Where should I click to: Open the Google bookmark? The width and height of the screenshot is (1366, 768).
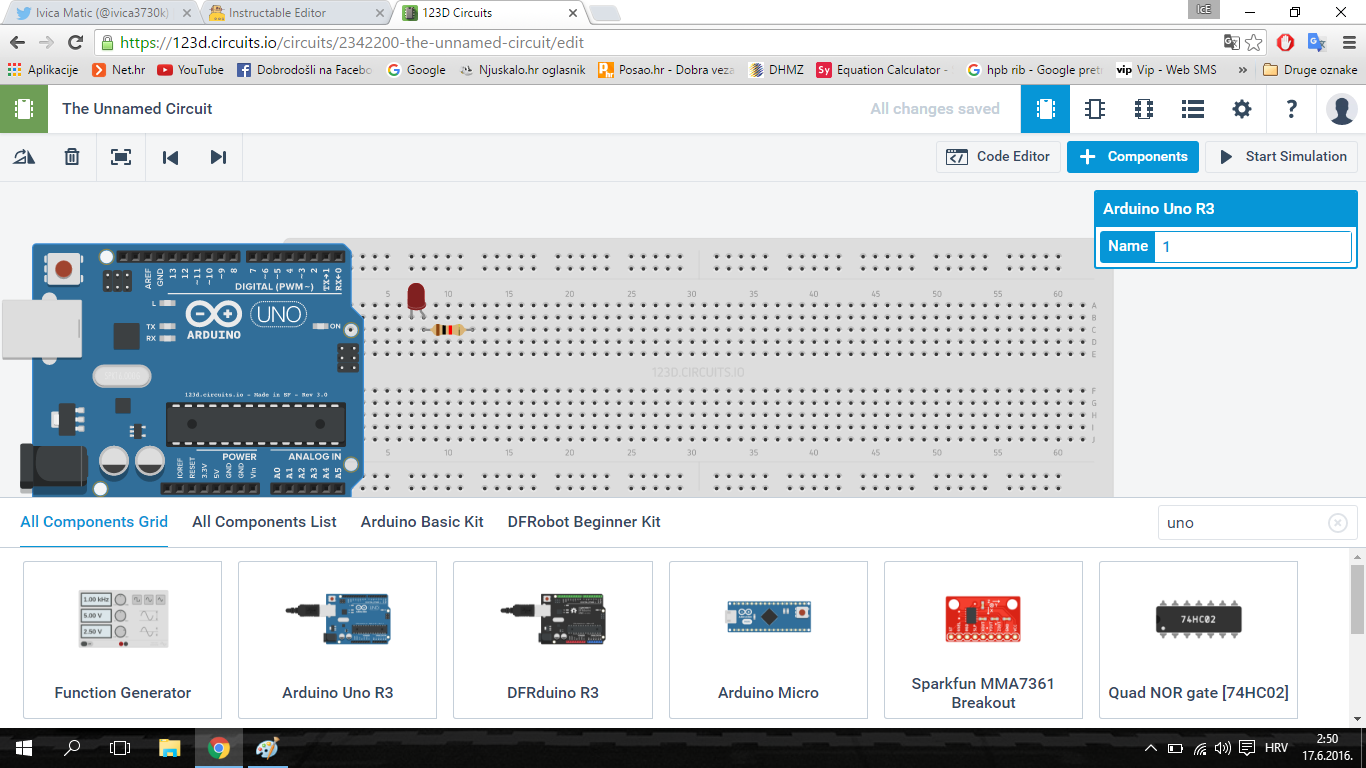(x=416, y=70)
